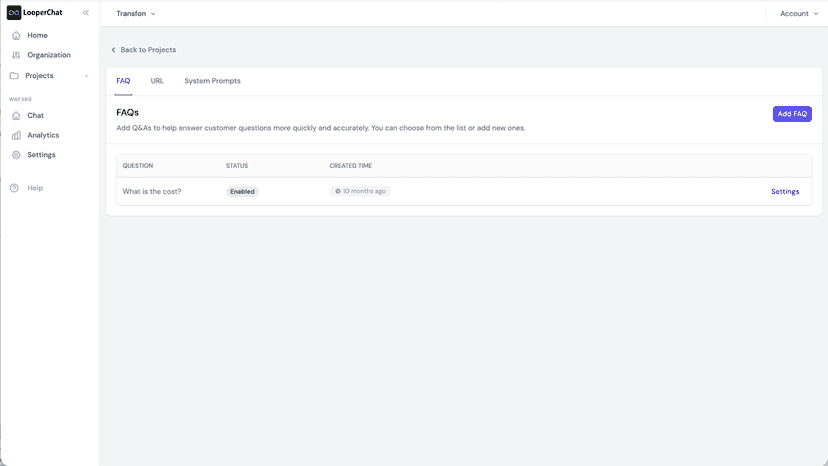The image size is (828, 466).
Task: Open the Help link in sidebar
Action: click(35, 188)
